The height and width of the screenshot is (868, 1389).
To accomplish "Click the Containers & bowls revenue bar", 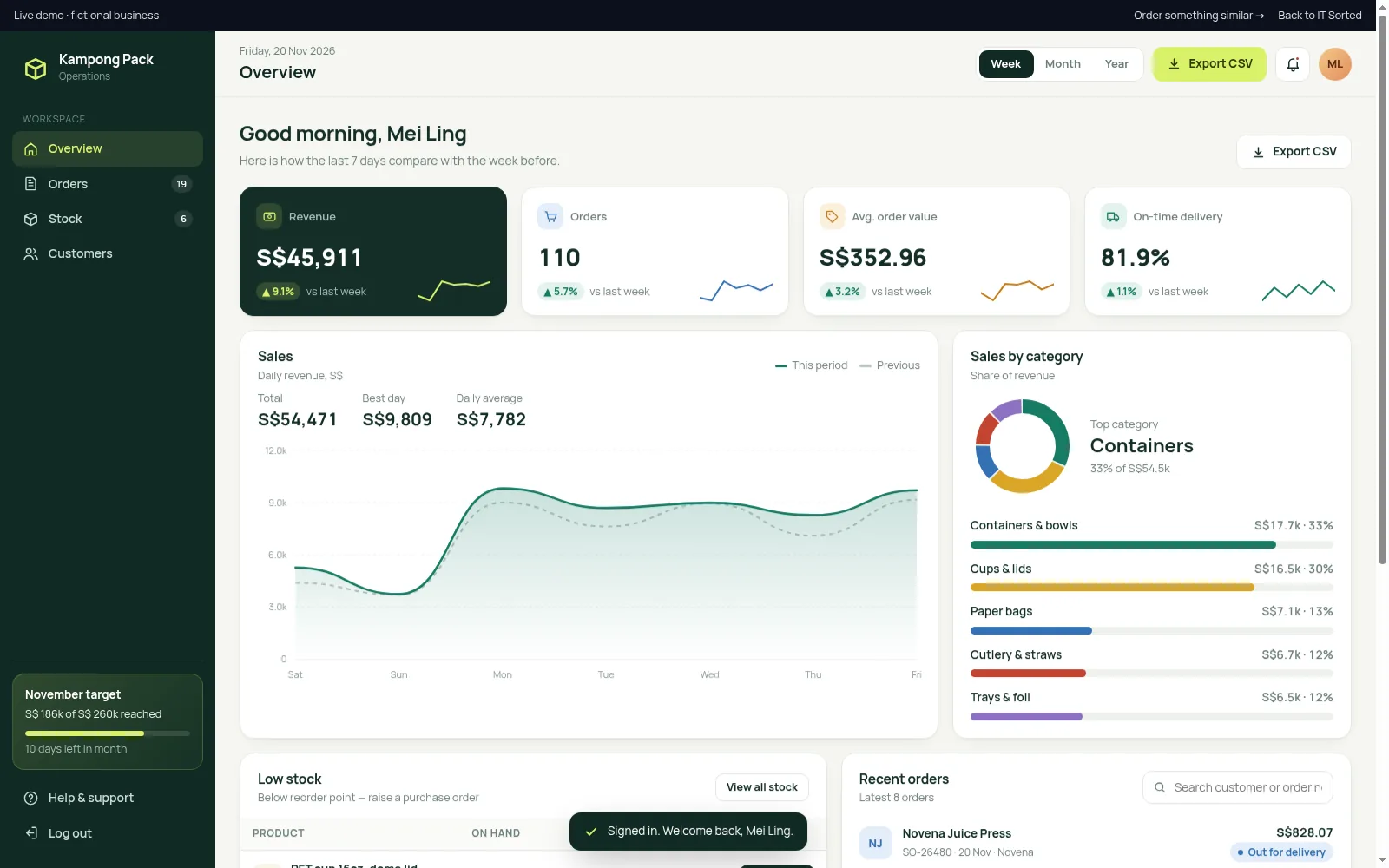I will coord(1151,545).
